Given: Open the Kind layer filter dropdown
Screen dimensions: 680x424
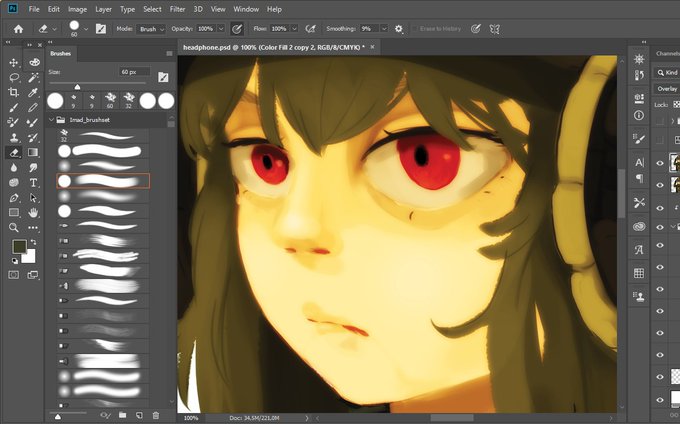Looking at the screenshot, I should (x=667, y=72).
